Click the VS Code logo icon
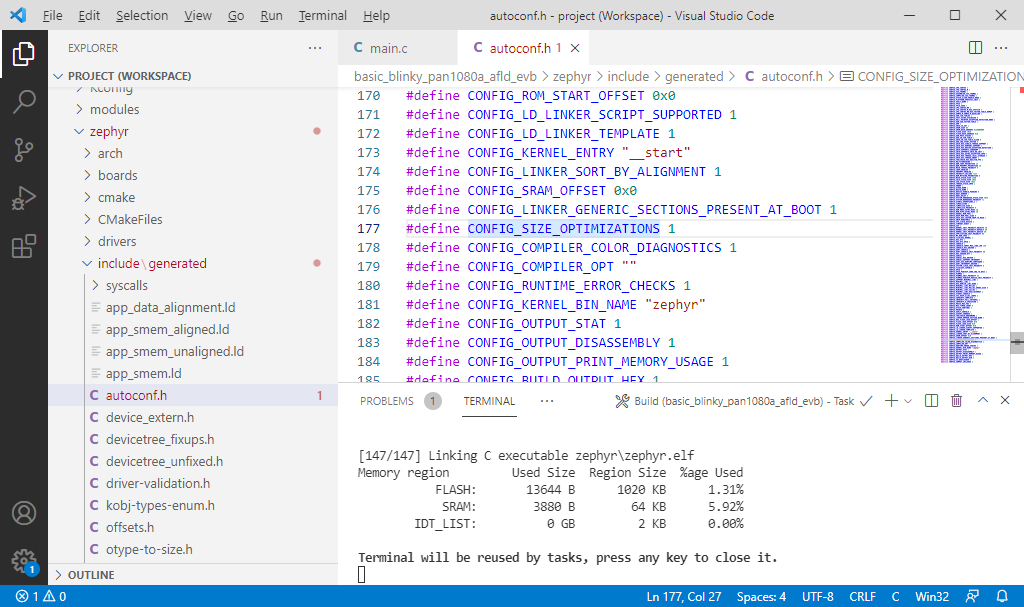Viewport: 1024px width, 607px height. (x=18, y=15)
